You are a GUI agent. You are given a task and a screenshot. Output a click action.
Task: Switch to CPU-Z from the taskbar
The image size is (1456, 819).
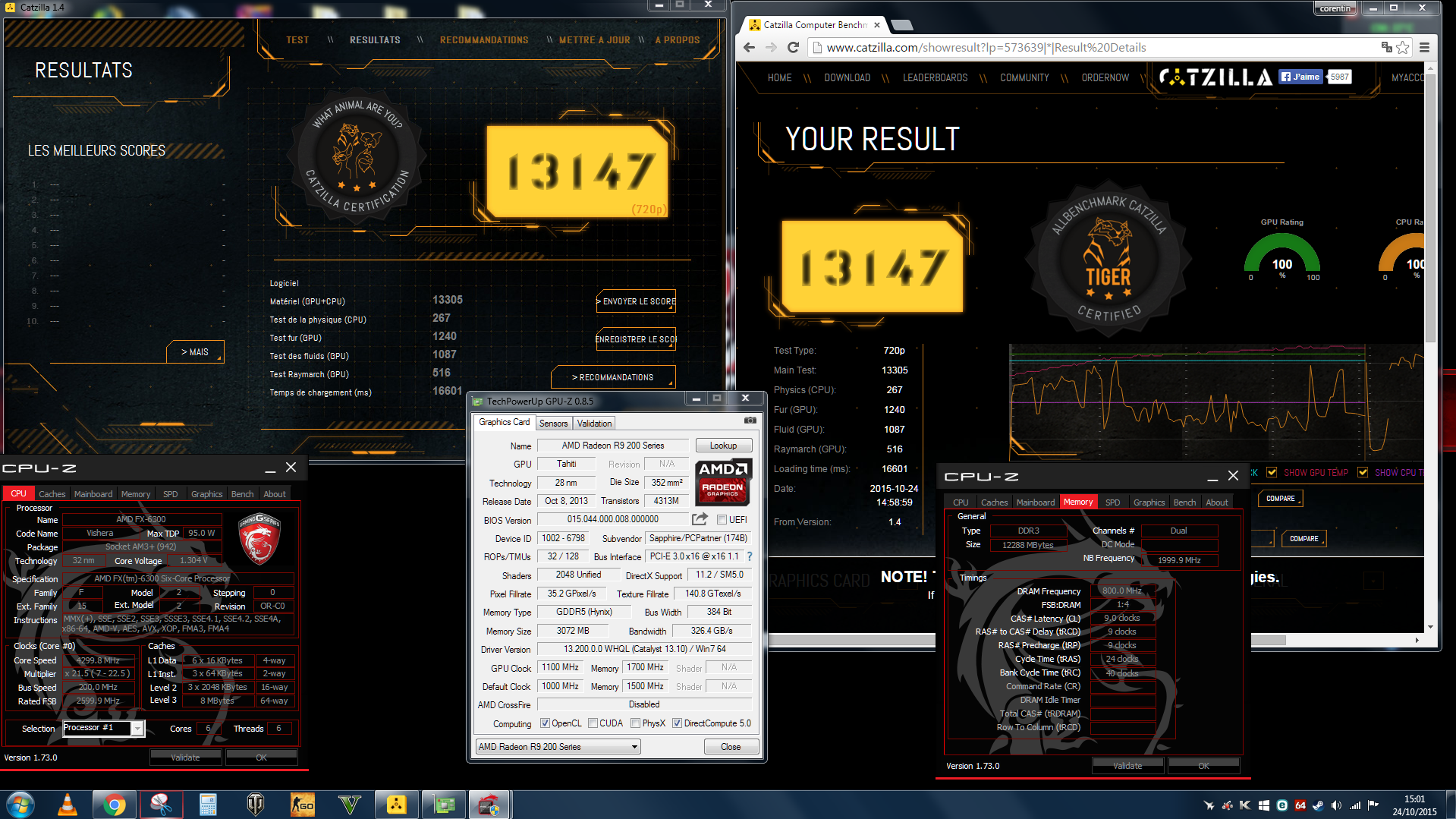coord(490,805)
